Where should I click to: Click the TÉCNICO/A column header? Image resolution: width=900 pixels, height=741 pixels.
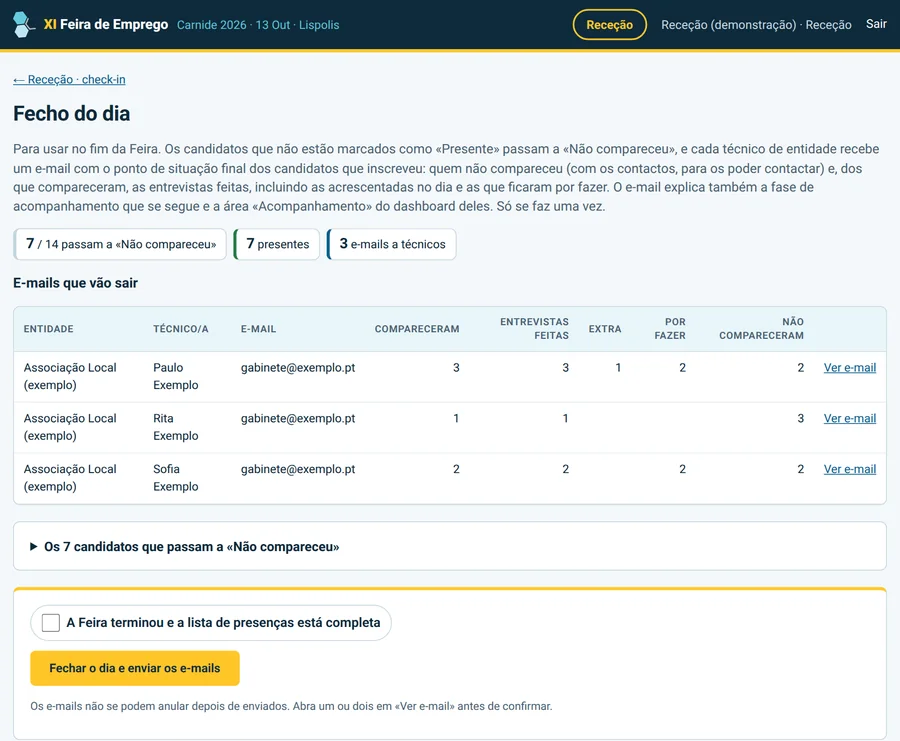[x=181, y=329]
